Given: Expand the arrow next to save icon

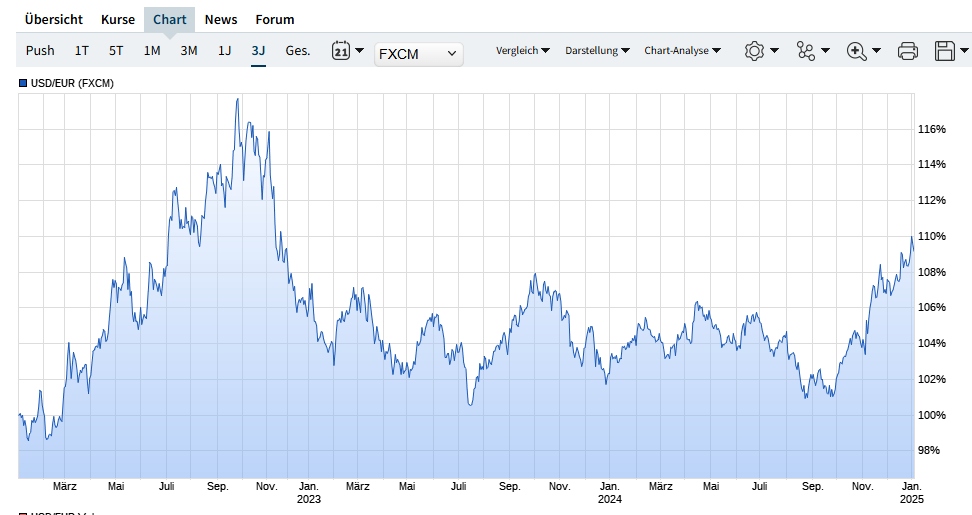Looking at the screenshot, I should pos(964,51).
